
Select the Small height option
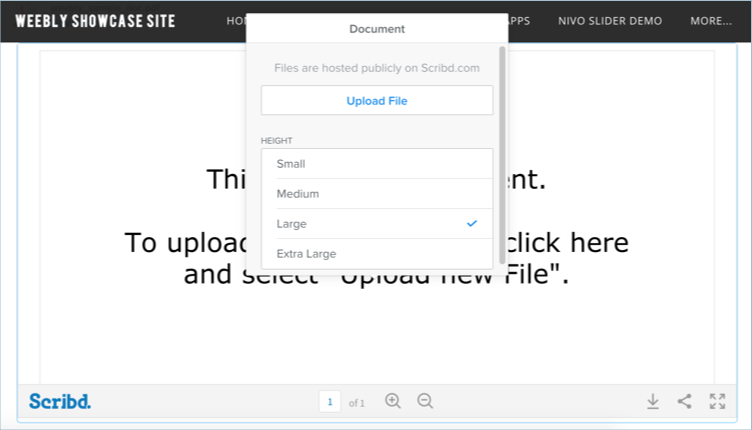pos(377,164)
